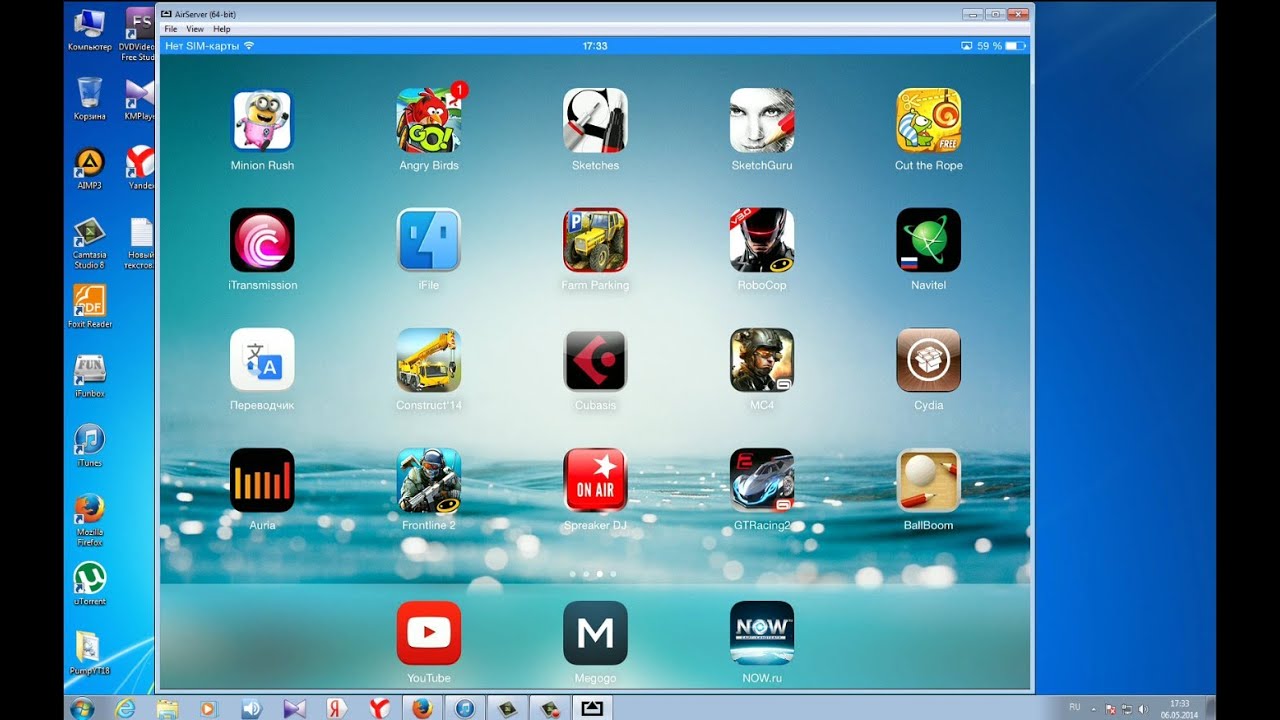Launch Construct'14 game
This screenshot has height=720, width=1280.
pos(429,360)
